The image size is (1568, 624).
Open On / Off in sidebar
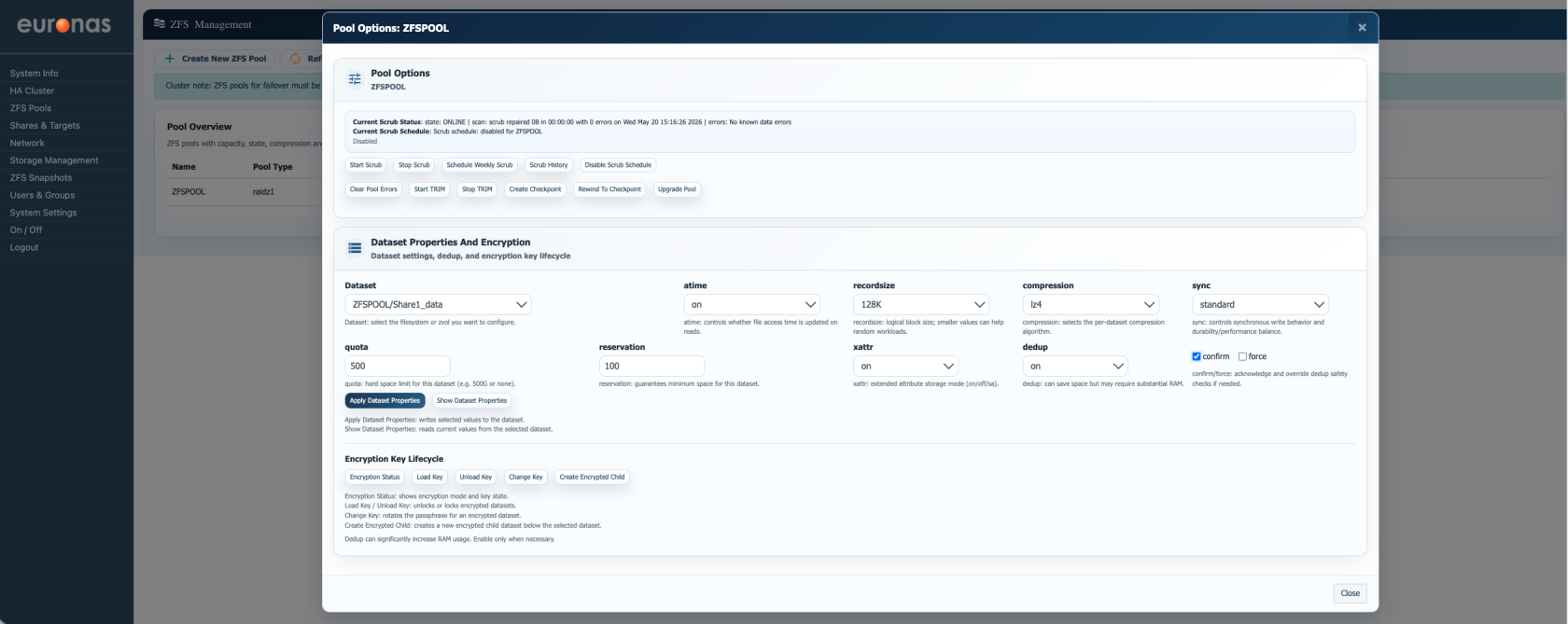point(26,229)
